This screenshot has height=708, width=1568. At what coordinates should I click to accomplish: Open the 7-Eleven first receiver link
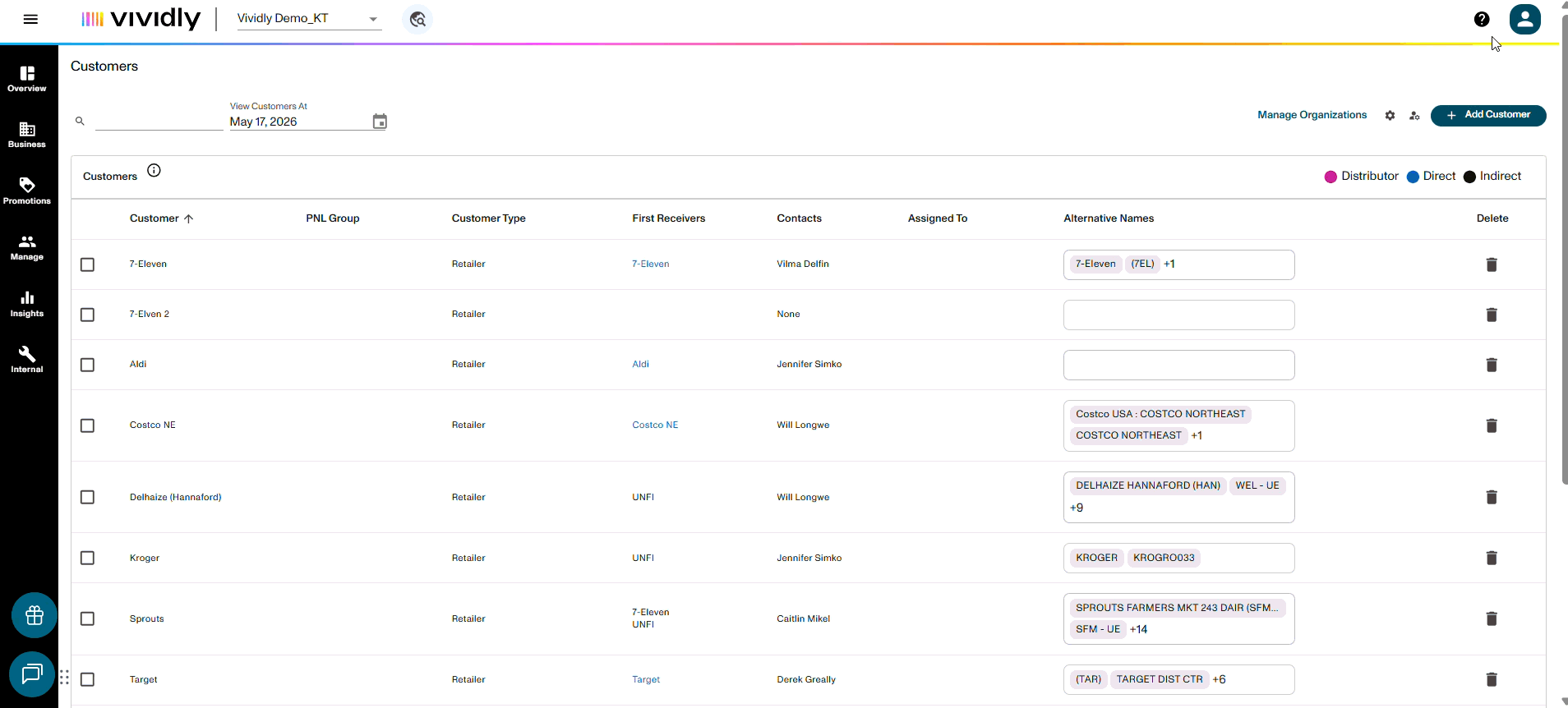[651, 264]
